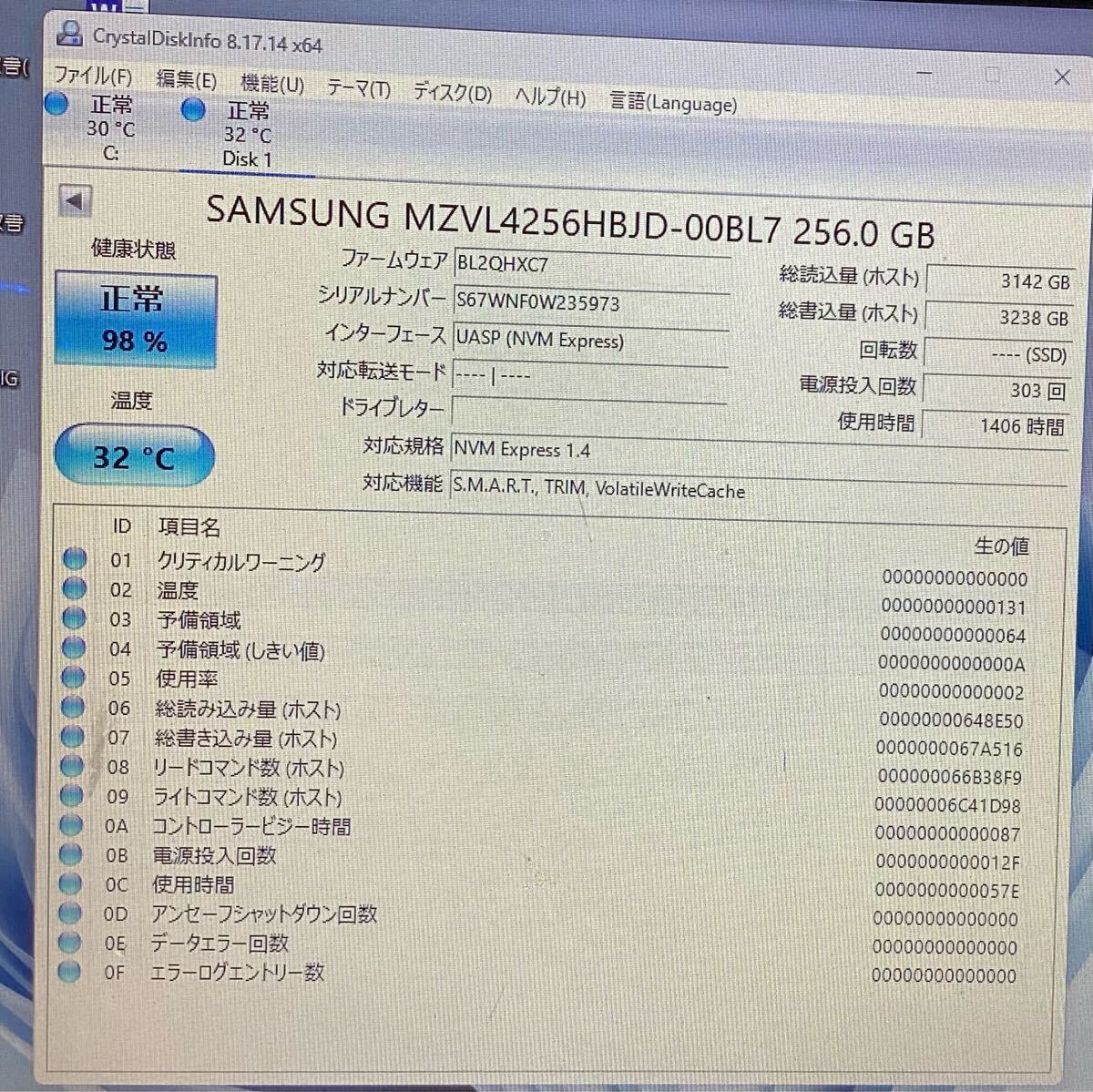1093x1092 pixels.
Task: Select the raw value 0000000067A516
Action: point(950,749)
